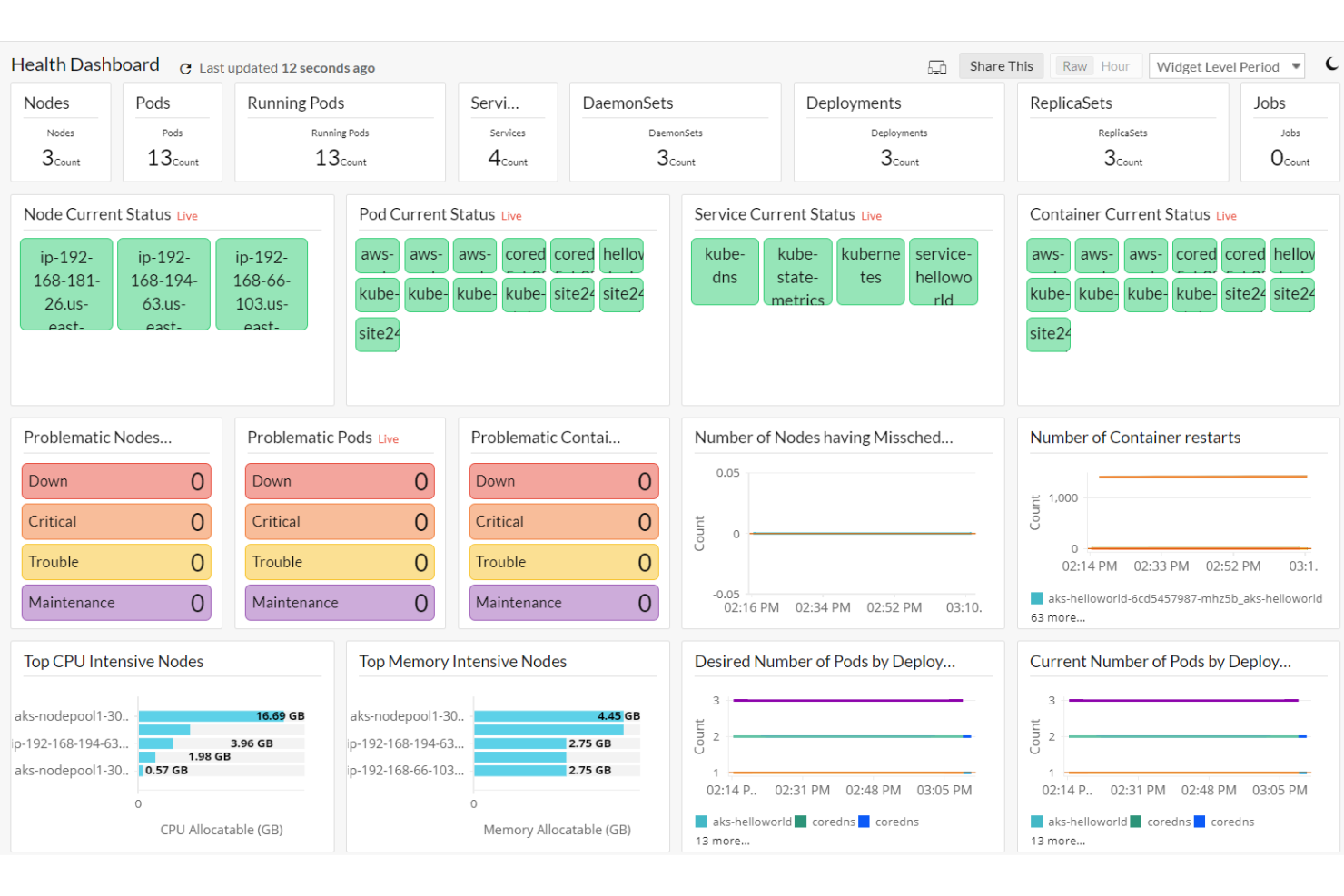Open the Widget Level Period dropdown
This screenshot has width=1344, height=896.
1227,65
